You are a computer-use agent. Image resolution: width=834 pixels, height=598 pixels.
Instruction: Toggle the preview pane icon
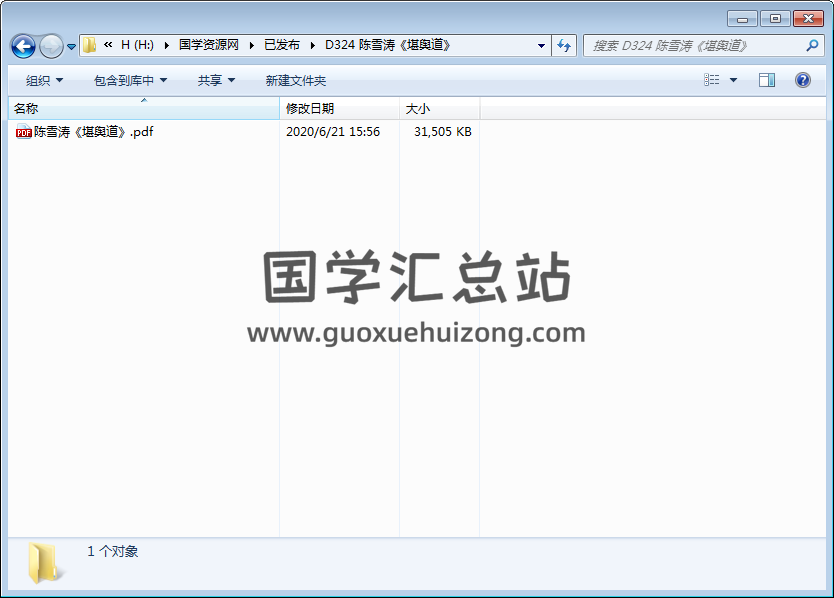coord(766,80)
